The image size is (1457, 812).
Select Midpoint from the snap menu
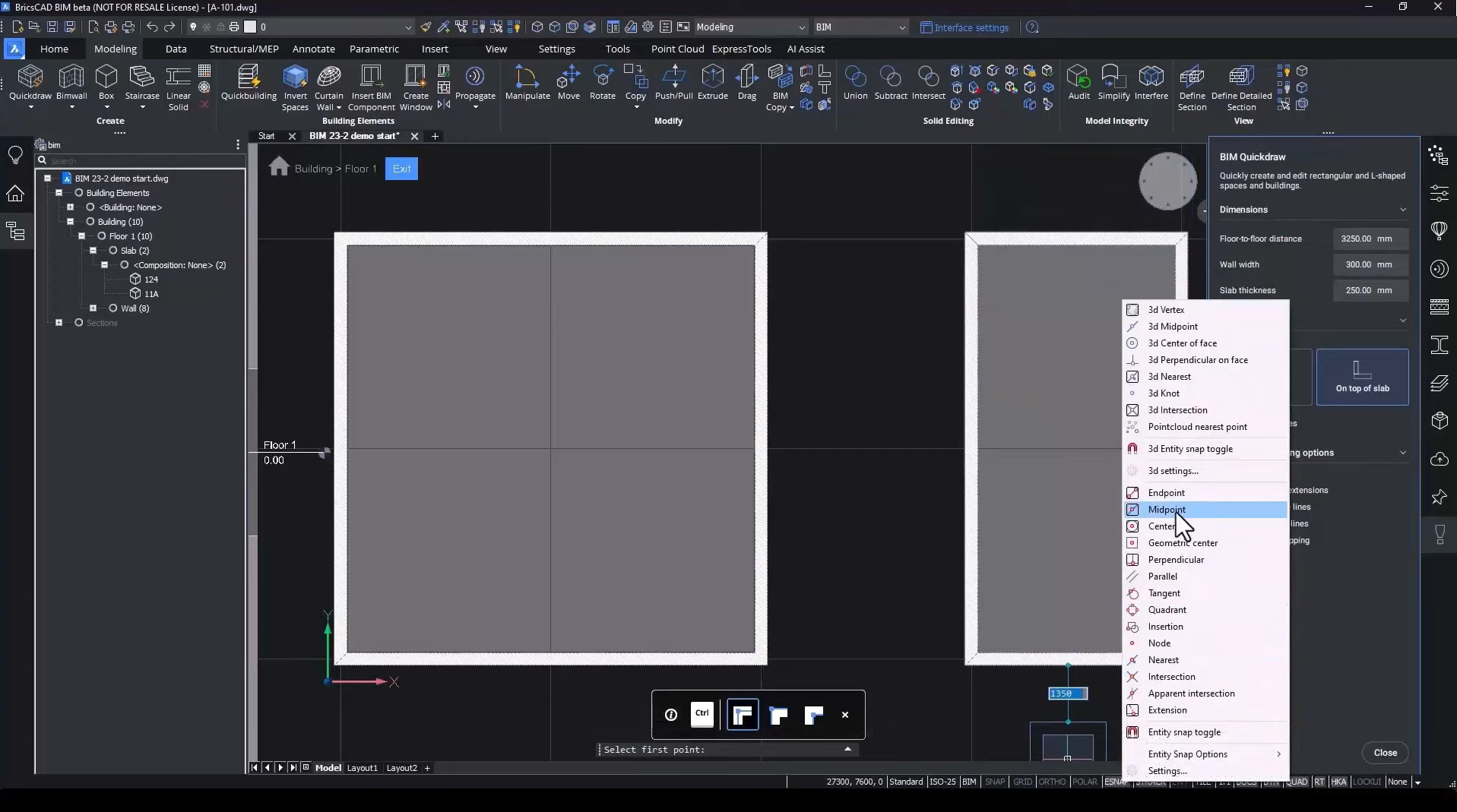(x=1167, y=510)
